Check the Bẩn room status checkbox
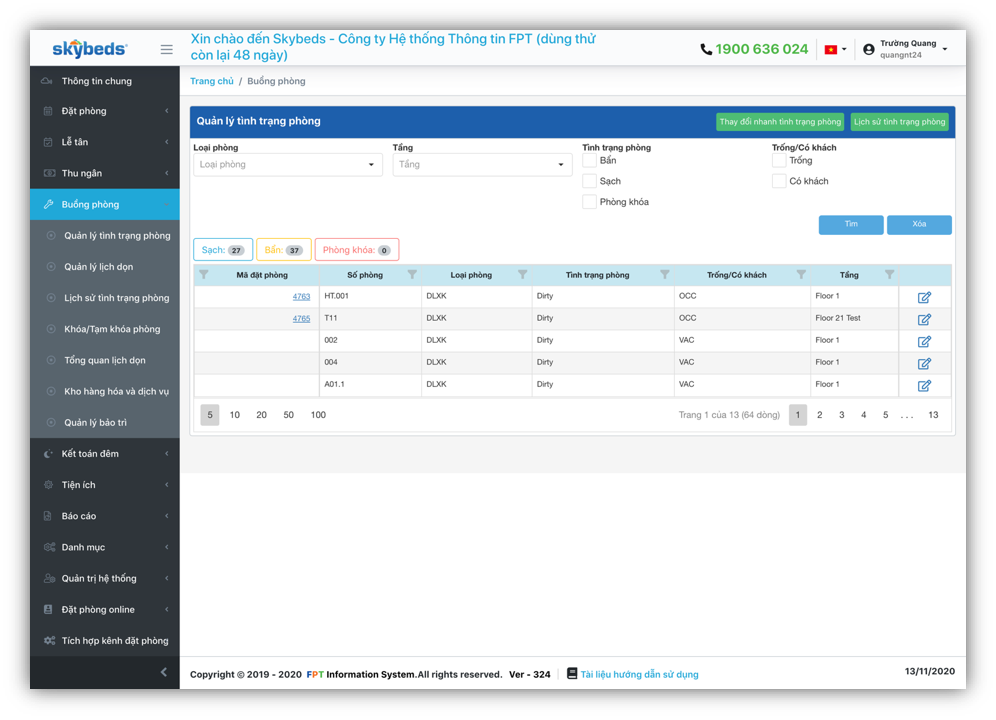 pyautogui.click(x=590, y=160)
